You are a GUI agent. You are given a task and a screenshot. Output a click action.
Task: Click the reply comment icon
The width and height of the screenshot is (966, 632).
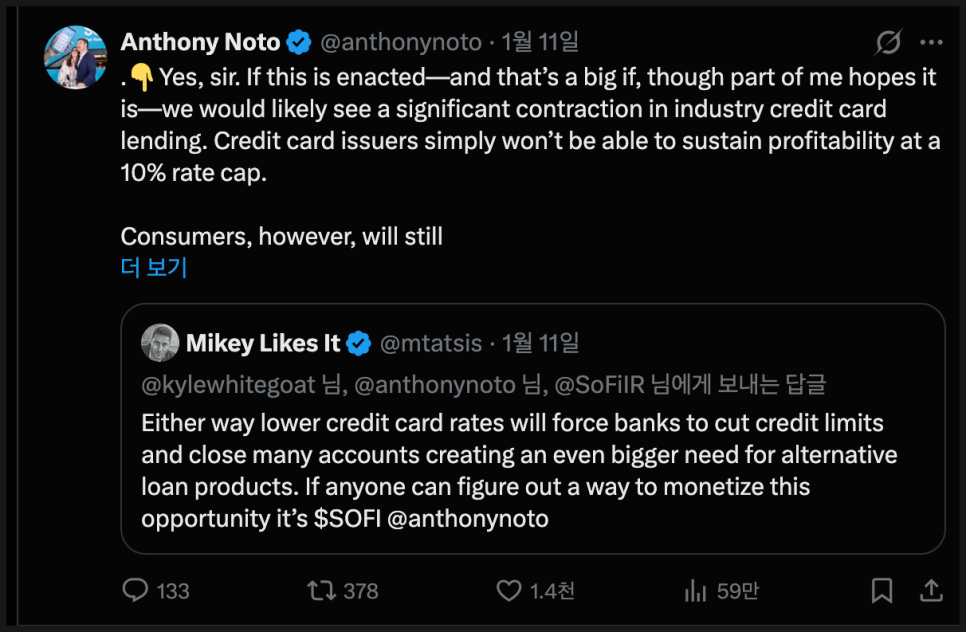point(136,591)
